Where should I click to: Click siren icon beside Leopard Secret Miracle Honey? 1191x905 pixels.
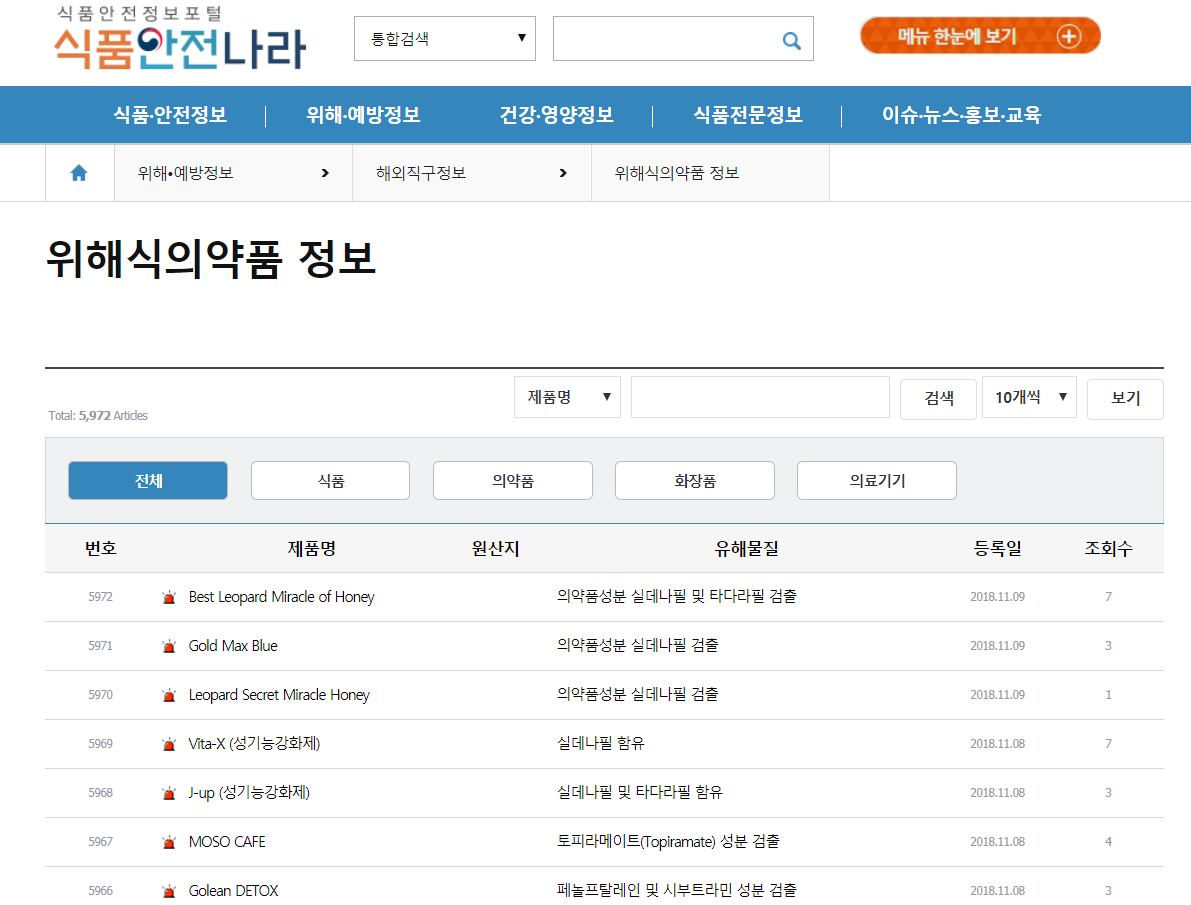coord(169,695)
